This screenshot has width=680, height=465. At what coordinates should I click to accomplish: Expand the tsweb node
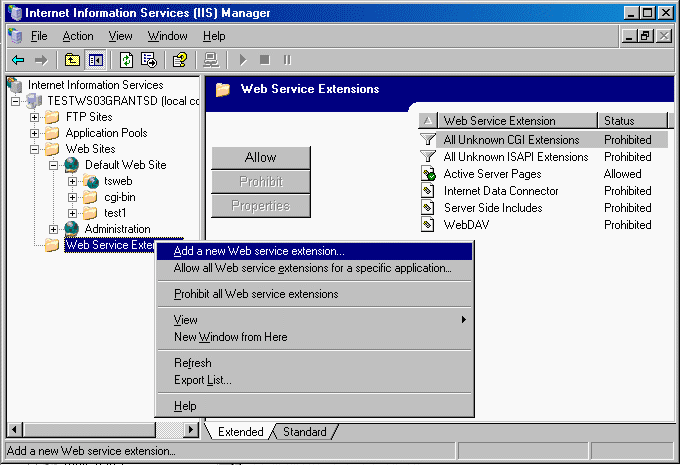[x=73, y=182]
